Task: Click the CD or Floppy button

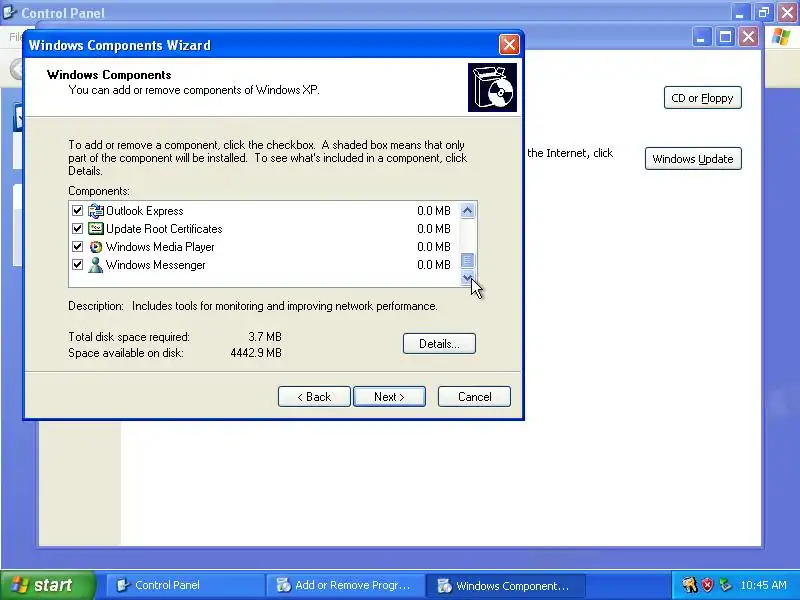Action: [x=703, y=98]
